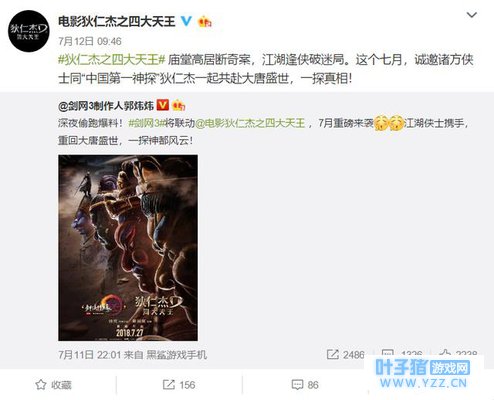Click the blue verified V badge
494x400 pixels.
click(186, 22)
